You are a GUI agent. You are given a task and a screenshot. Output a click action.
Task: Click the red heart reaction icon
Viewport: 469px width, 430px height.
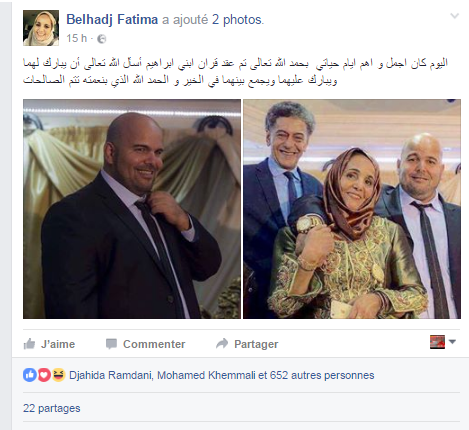pos(44,375)
